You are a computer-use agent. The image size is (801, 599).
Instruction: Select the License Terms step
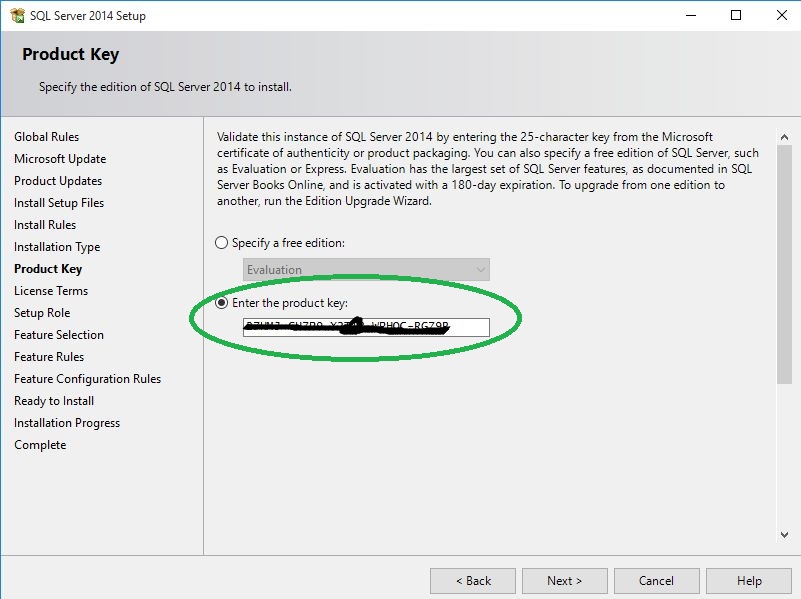(51, 291)
